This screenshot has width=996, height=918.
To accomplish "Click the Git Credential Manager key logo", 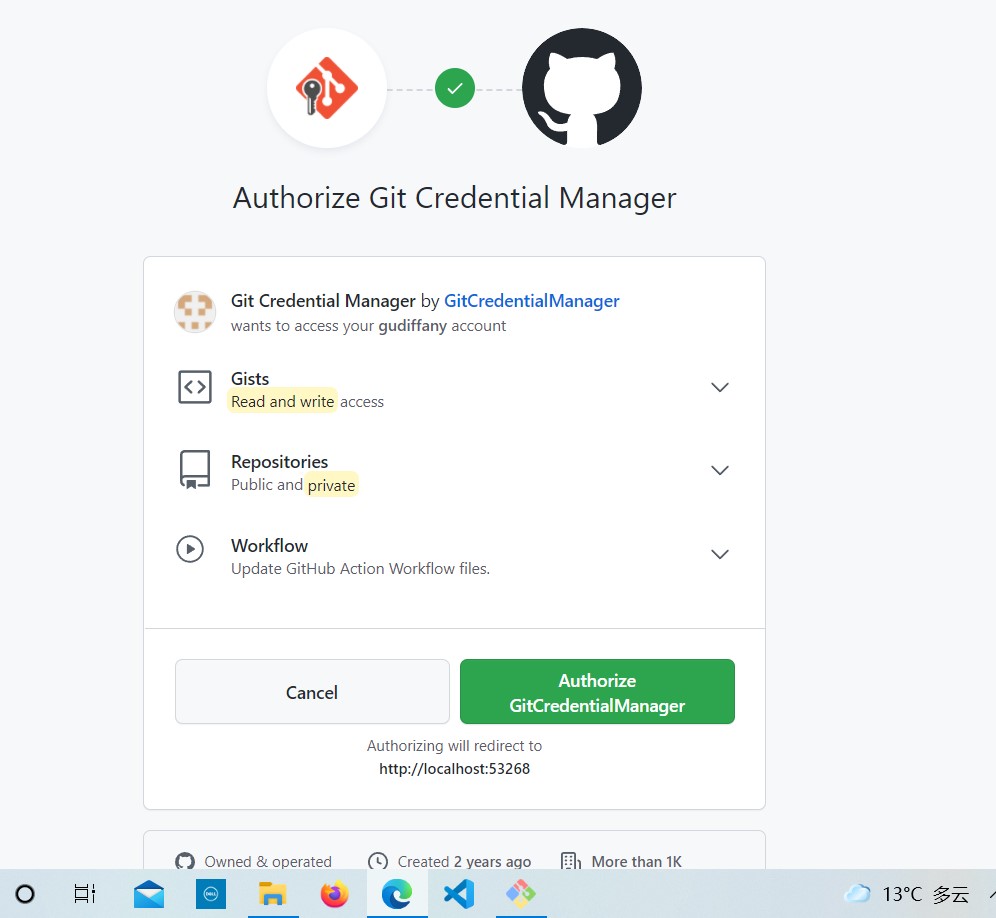I will click(326, 88).
